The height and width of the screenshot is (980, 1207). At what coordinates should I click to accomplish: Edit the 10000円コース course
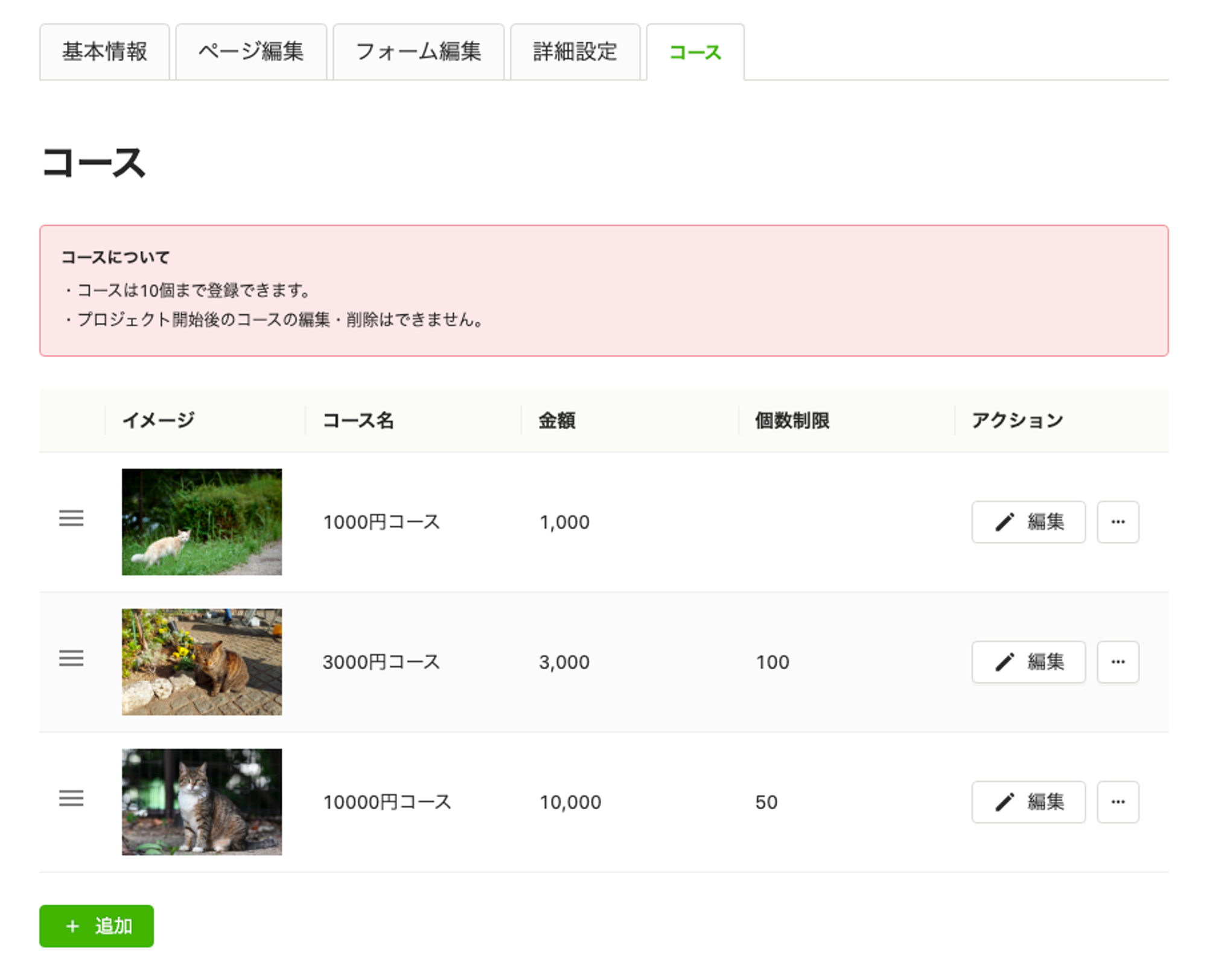tap(1028, 802)
